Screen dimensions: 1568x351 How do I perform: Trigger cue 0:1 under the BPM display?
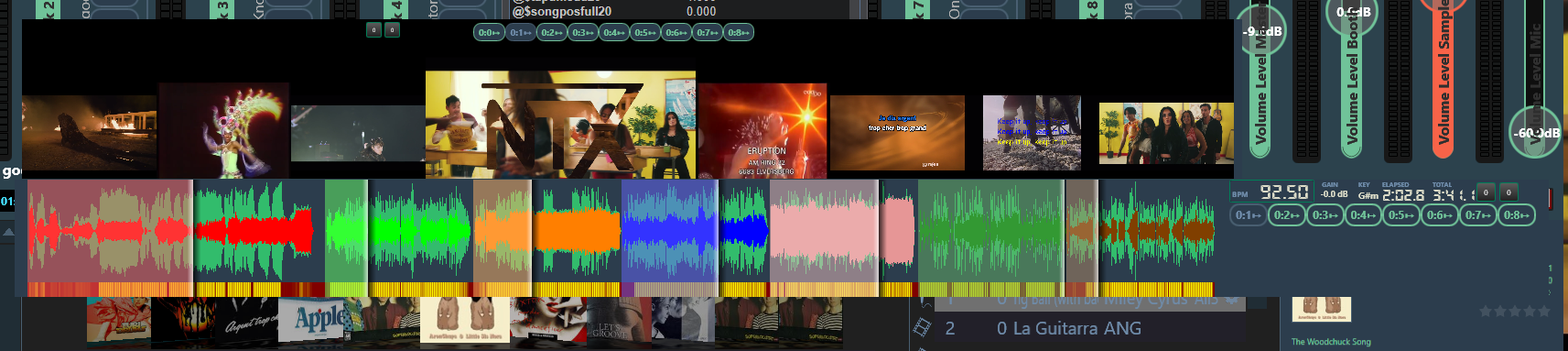1249,215
